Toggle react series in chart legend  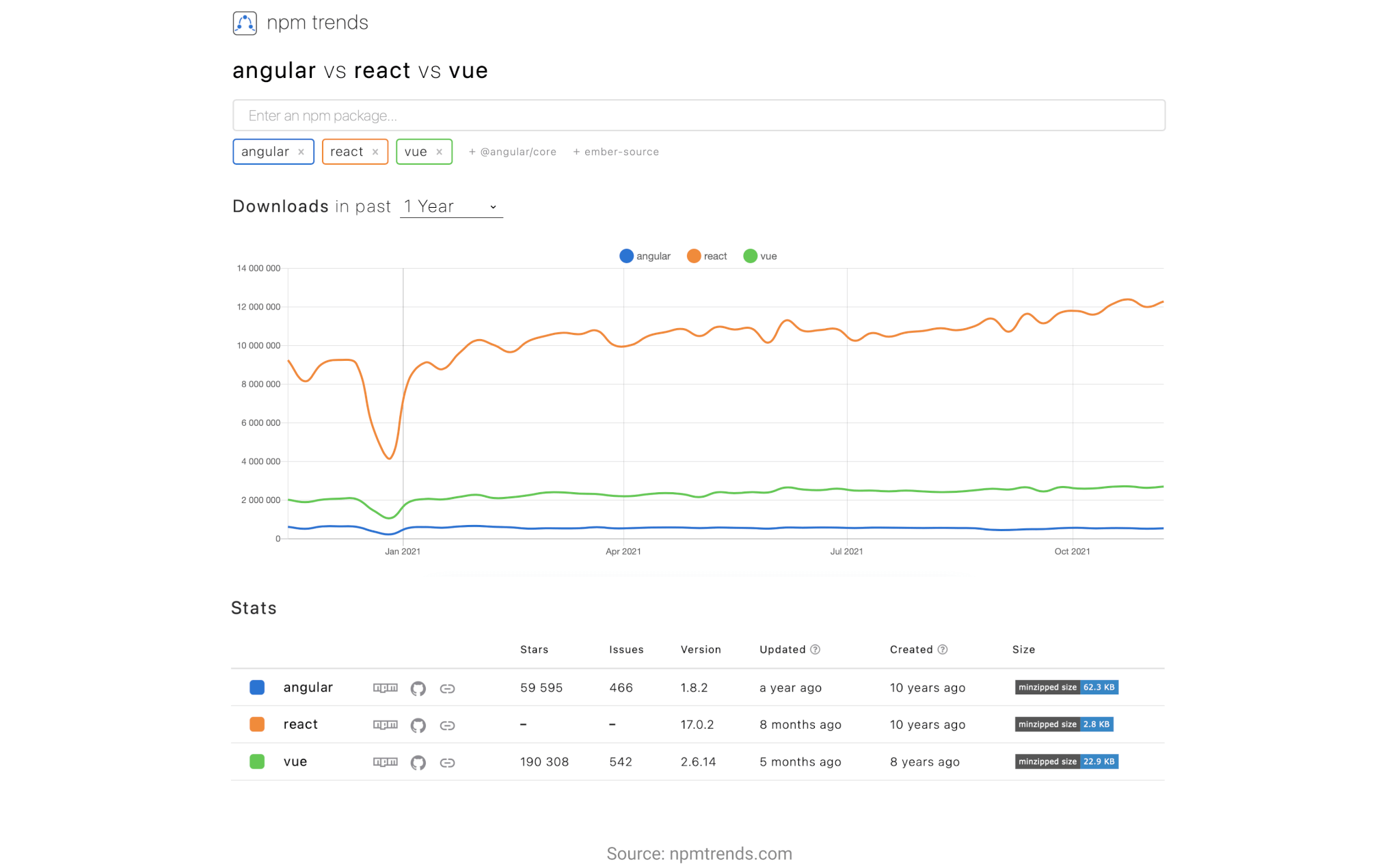click(x=707, y=256)
